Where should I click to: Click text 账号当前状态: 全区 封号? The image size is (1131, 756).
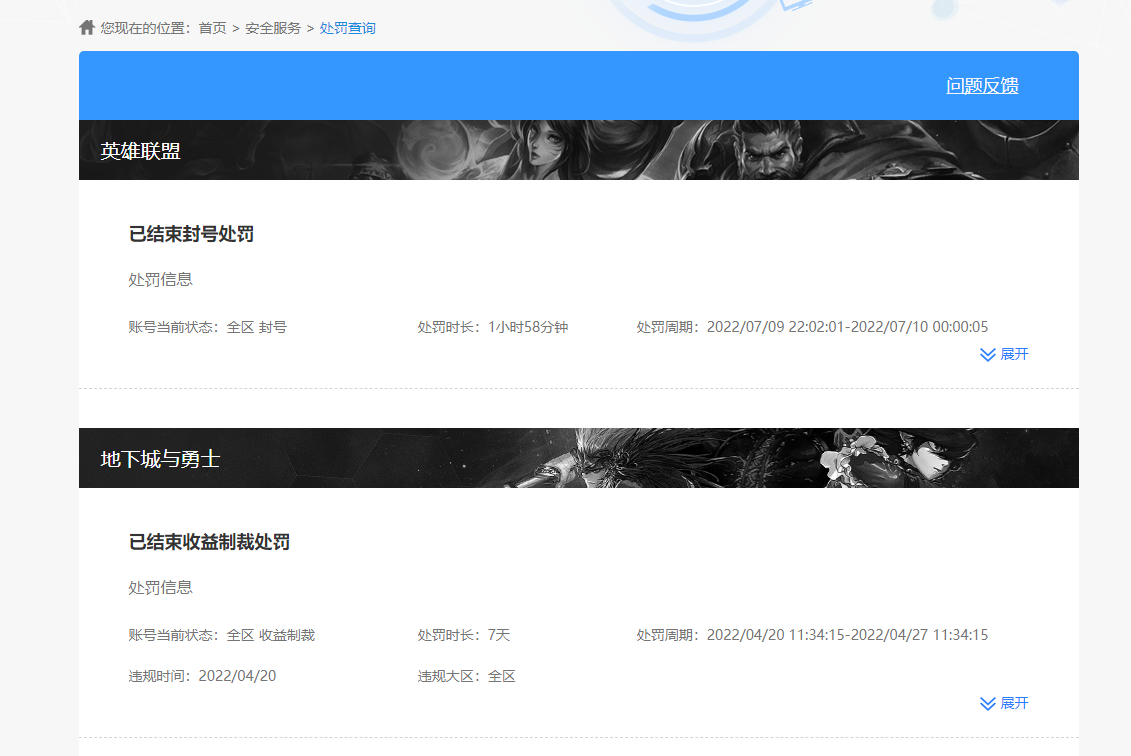208,327
